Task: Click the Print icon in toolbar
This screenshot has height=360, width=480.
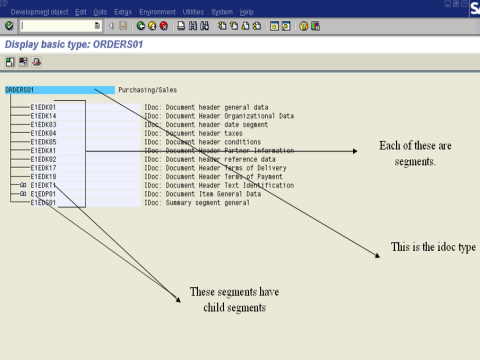Action: tap(181, 26)
